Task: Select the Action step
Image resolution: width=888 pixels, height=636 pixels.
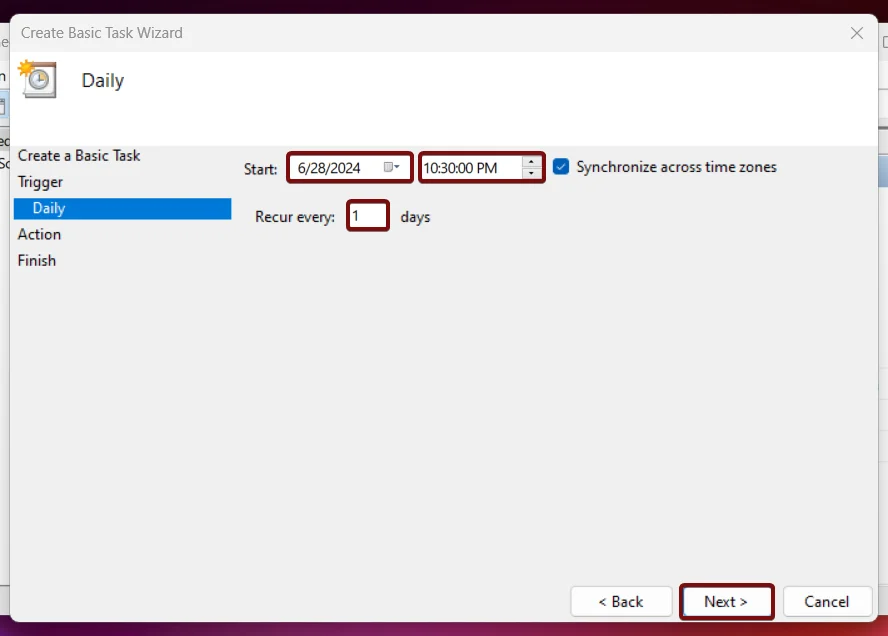Action: (x=39, y=234)
